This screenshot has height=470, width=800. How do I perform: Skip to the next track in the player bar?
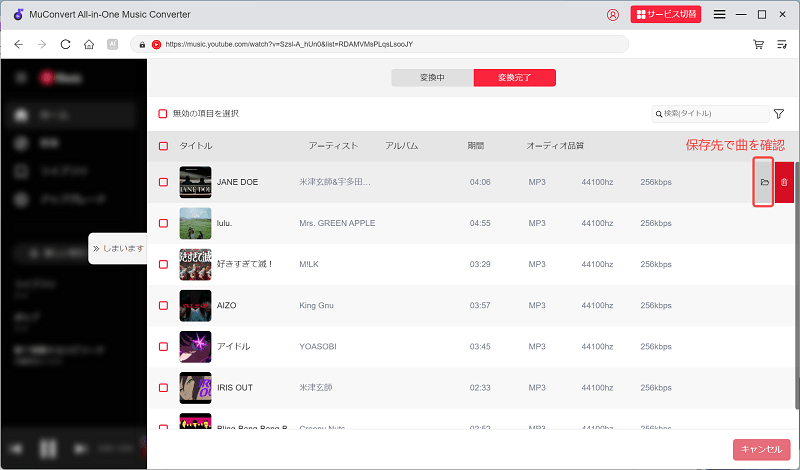coord(80,449)
